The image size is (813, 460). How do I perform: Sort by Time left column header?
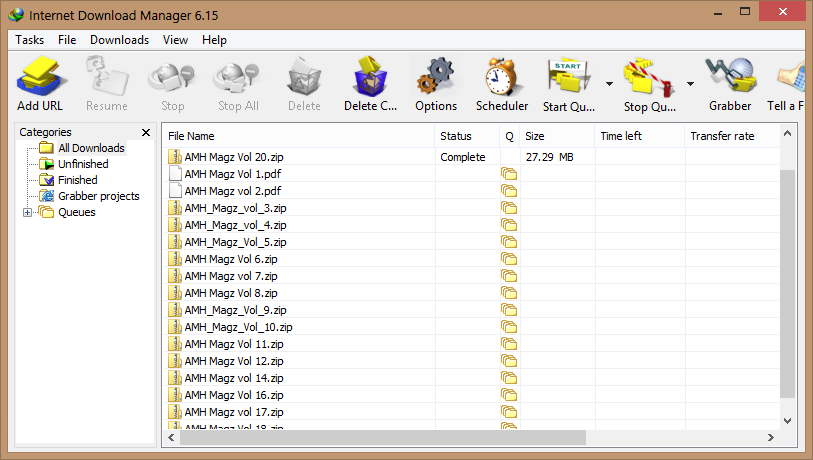point(640,136)
